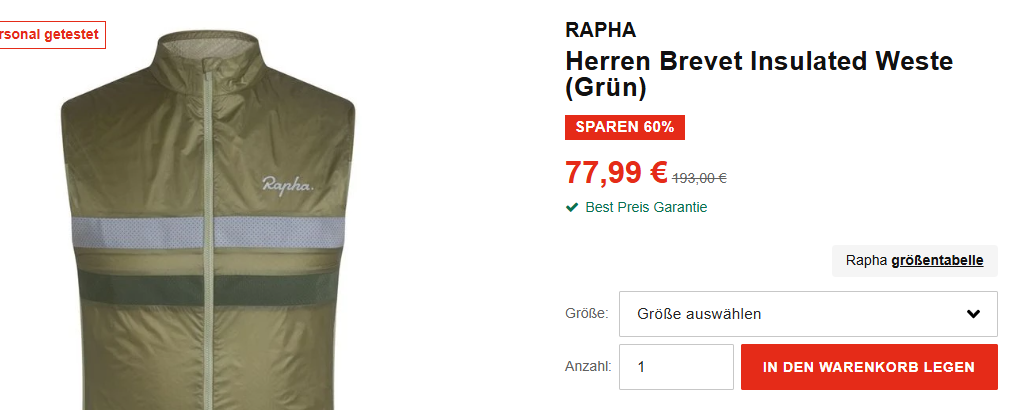Click the dark green stripe on vest image
The height and width of the screenshot is (410, 1010).
[x=208, y=288]
